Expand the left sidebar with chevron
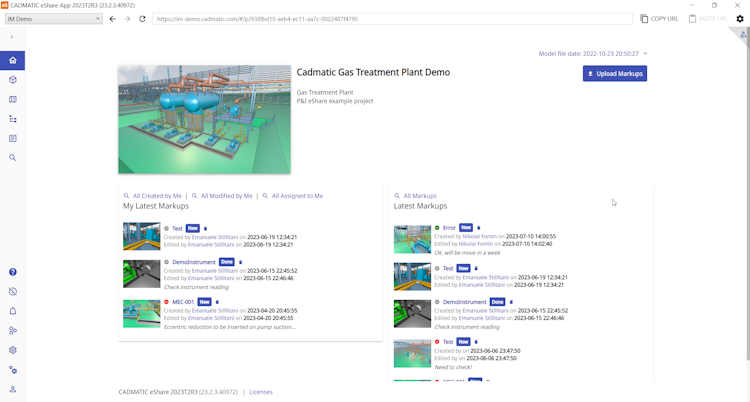This screenshot has width=750, height=402. pyautogui.click(x=11, y=37)
